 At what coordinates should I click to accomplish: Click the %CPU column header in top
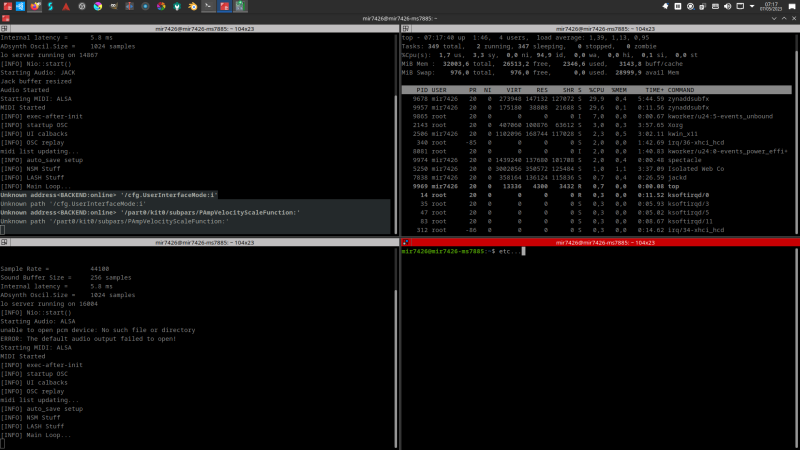click(596, 90)
